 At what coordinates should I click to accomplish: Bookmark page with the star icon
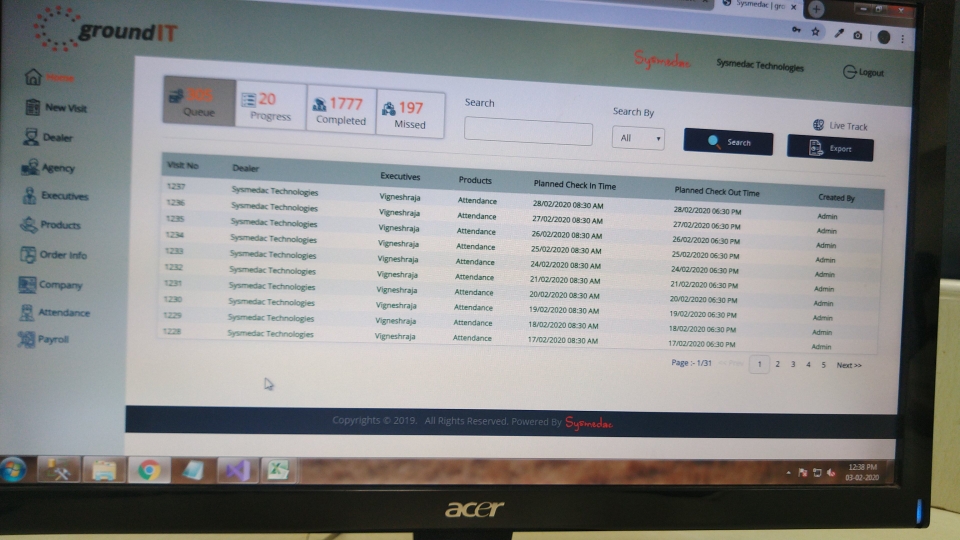click(x=816, y=32)
